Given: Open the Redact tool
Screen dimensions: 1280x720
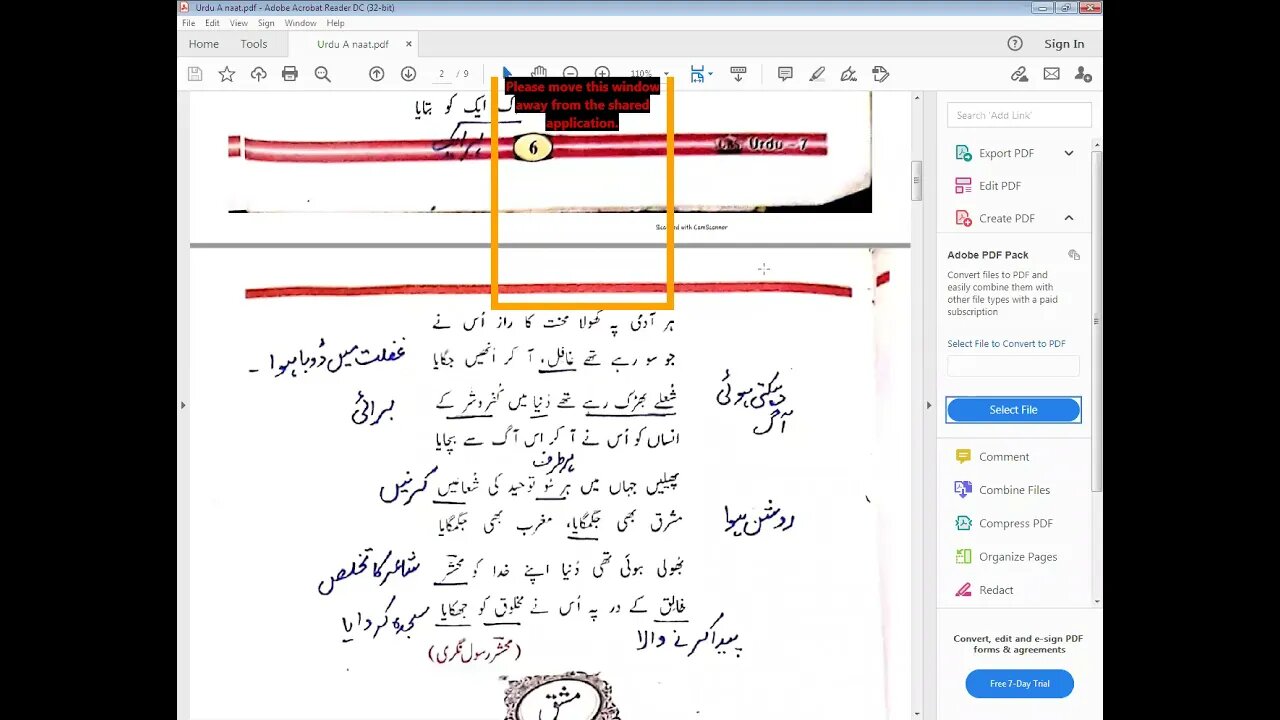Looking at the screenshot, I should [x=996, y=590].
